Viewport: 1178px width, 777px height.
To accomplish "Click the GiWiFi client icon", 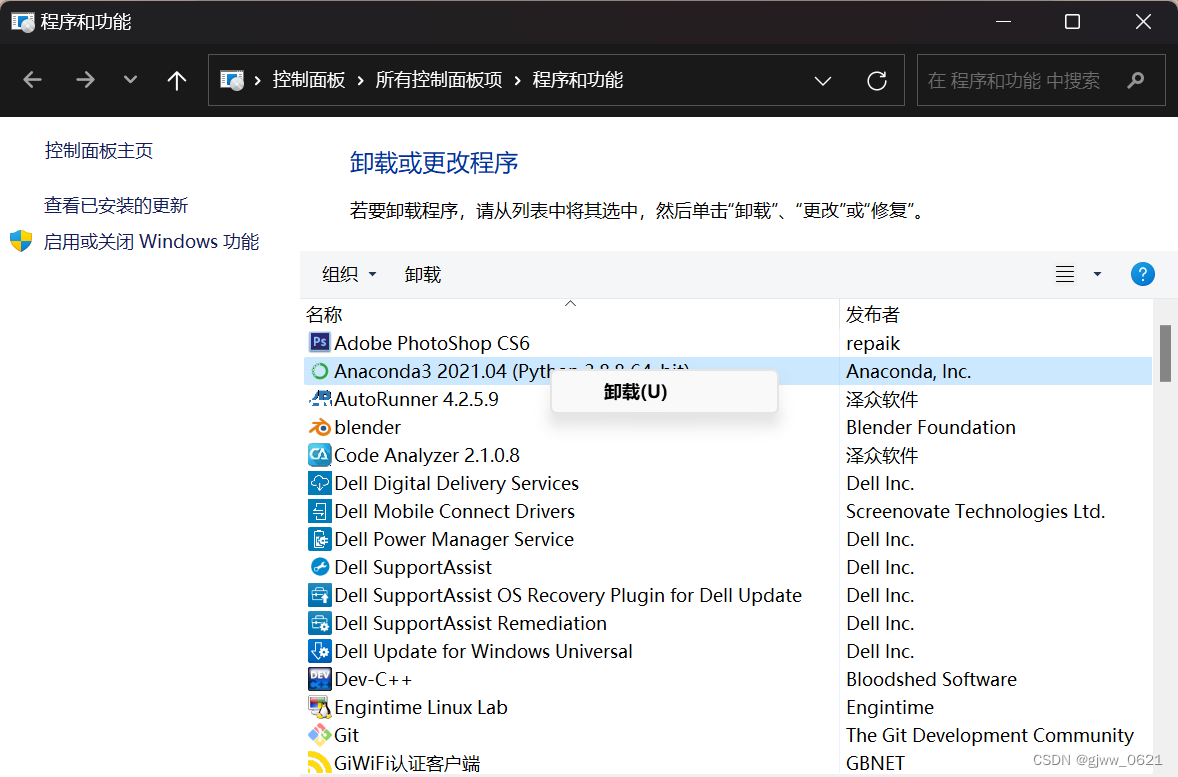I will 319,763.
